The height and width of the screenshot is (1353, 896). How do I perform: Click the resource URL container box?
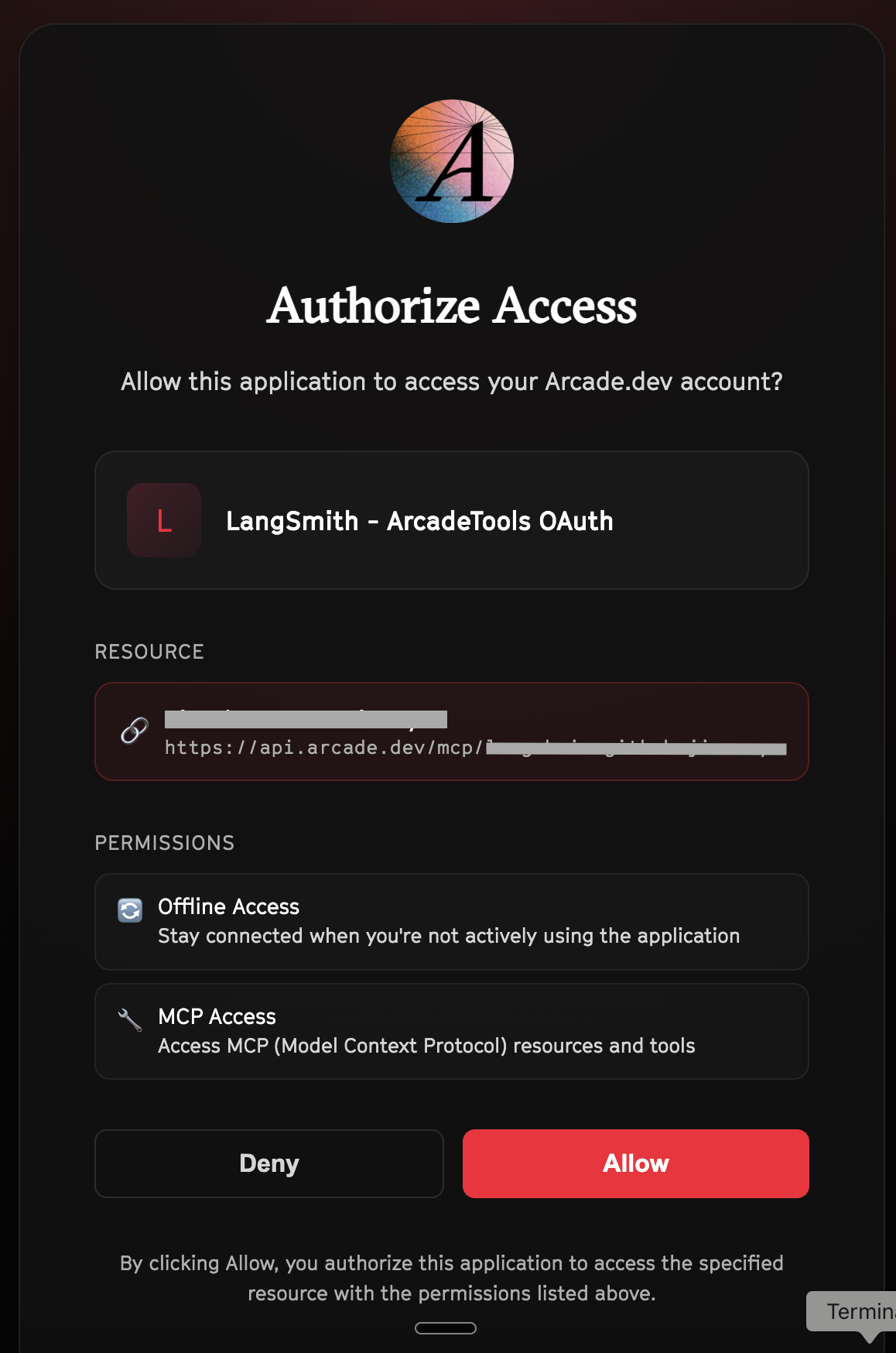(x=451, y=731)
